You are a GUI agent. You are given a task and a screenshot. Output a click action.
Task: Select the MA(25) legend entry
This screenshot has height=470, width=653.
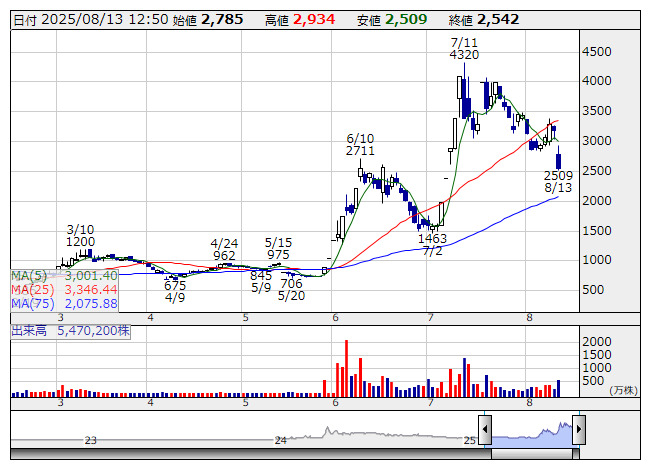65,289
